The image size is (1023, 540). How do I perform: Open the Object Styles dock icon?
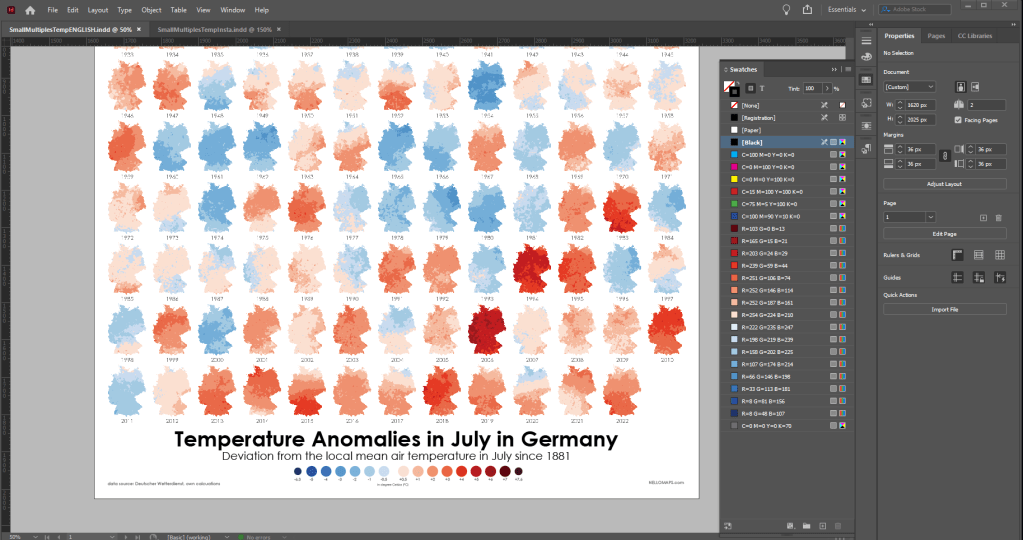(x=866, y=102)
